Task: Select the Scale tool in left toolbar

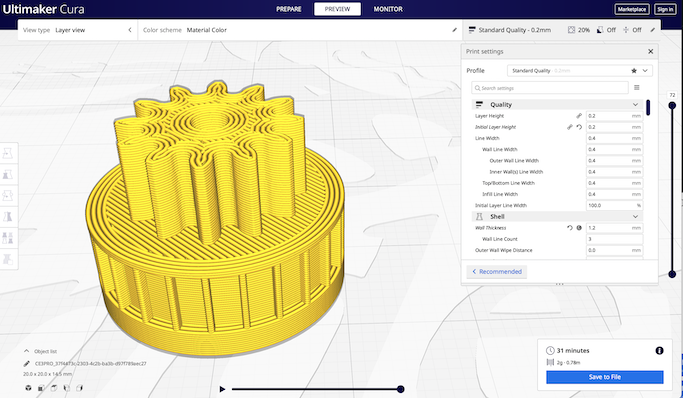Action: point(8,174)
